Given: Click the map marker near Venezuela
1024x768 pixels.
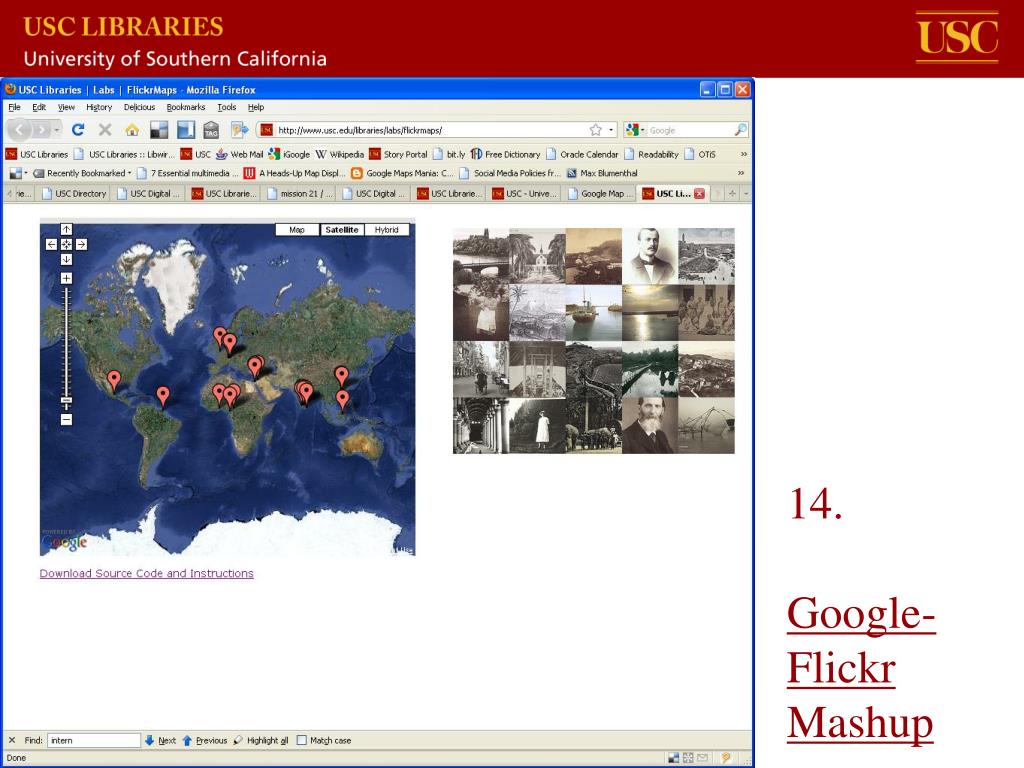Looking at the screenshot, I should tap(163, 396).
